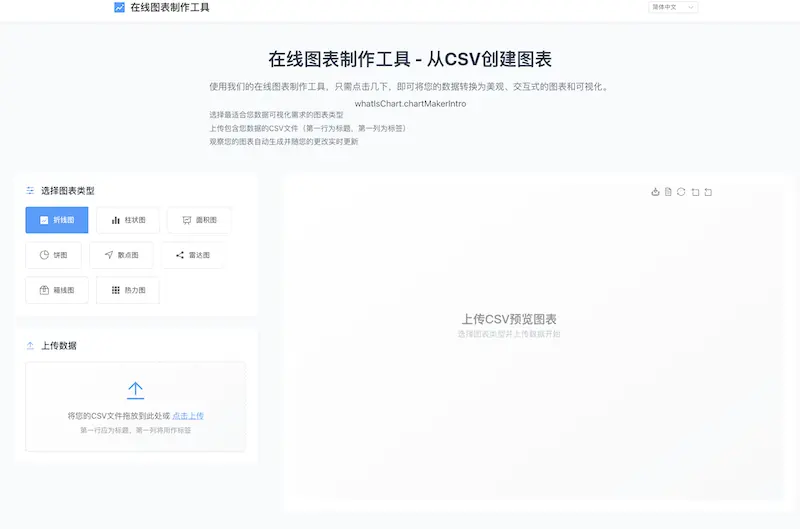
Task: Open the data view document icon
Action: click(x=668, y=192)
